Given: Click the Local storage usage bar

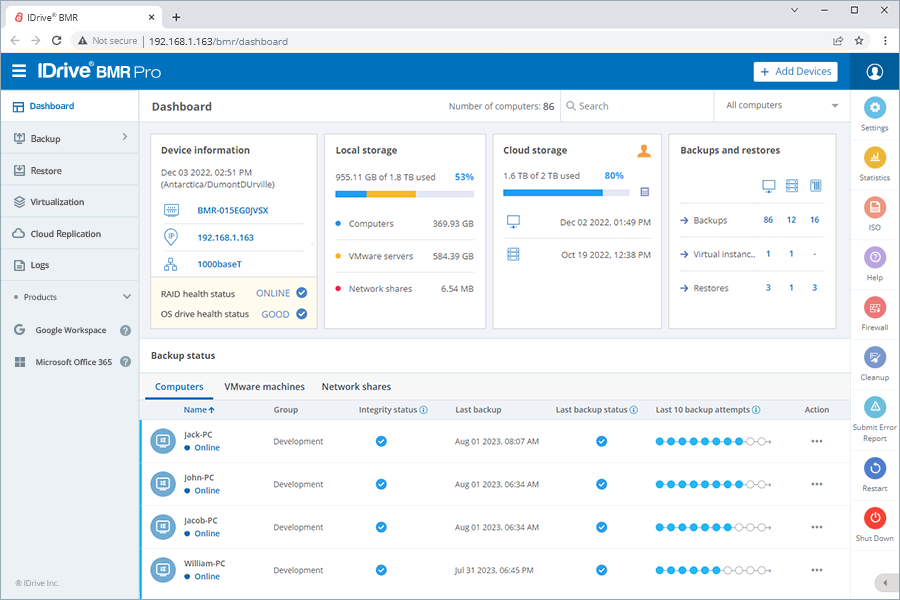Looking at the screenshot, I should click(x=405, y=194).
